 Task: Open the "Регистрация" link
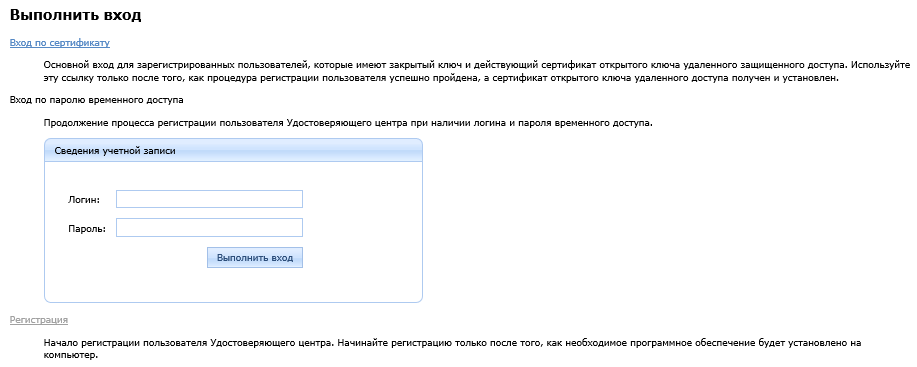click(39, 320)
